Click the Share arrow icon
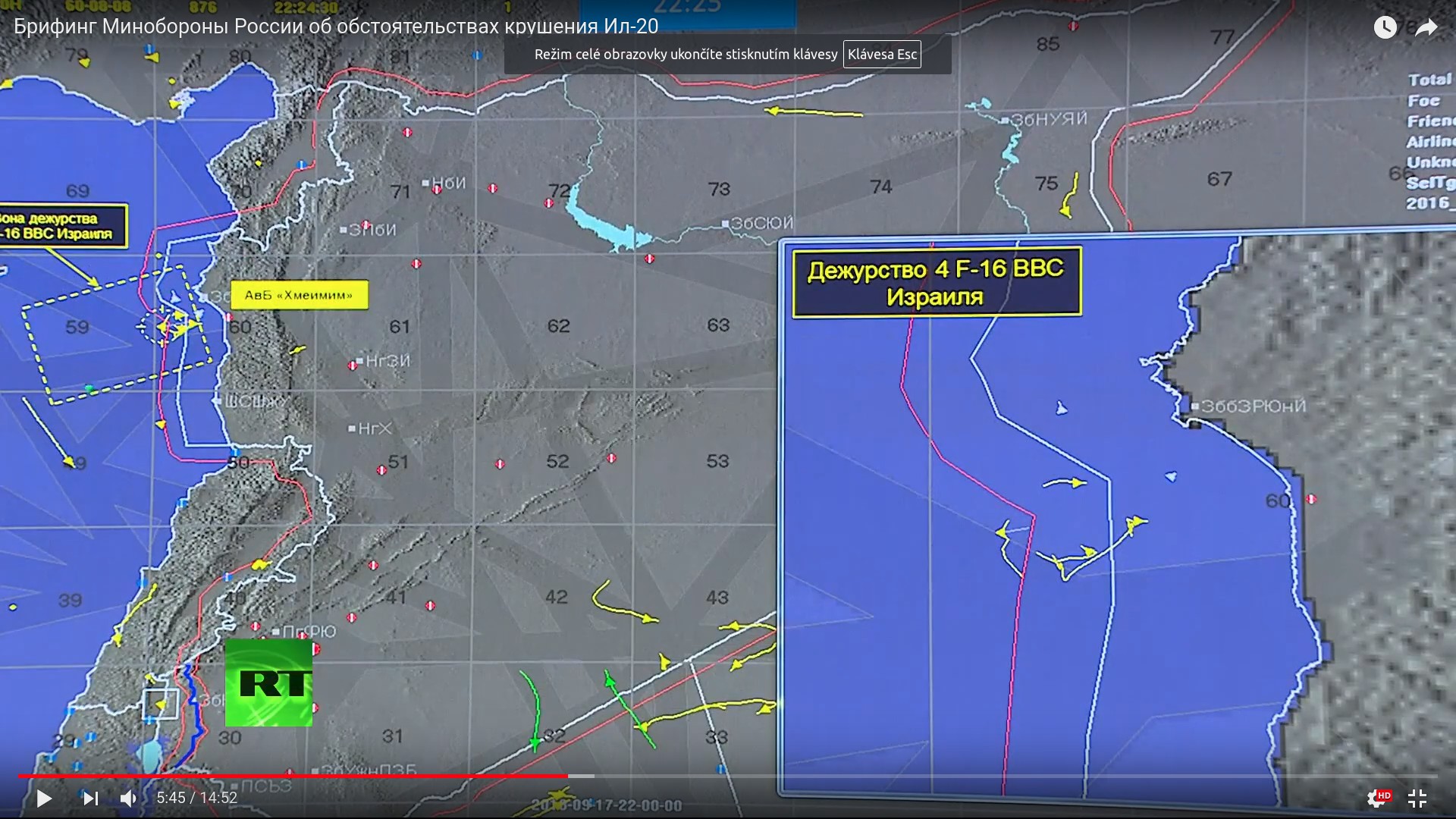 point(1426,27)
